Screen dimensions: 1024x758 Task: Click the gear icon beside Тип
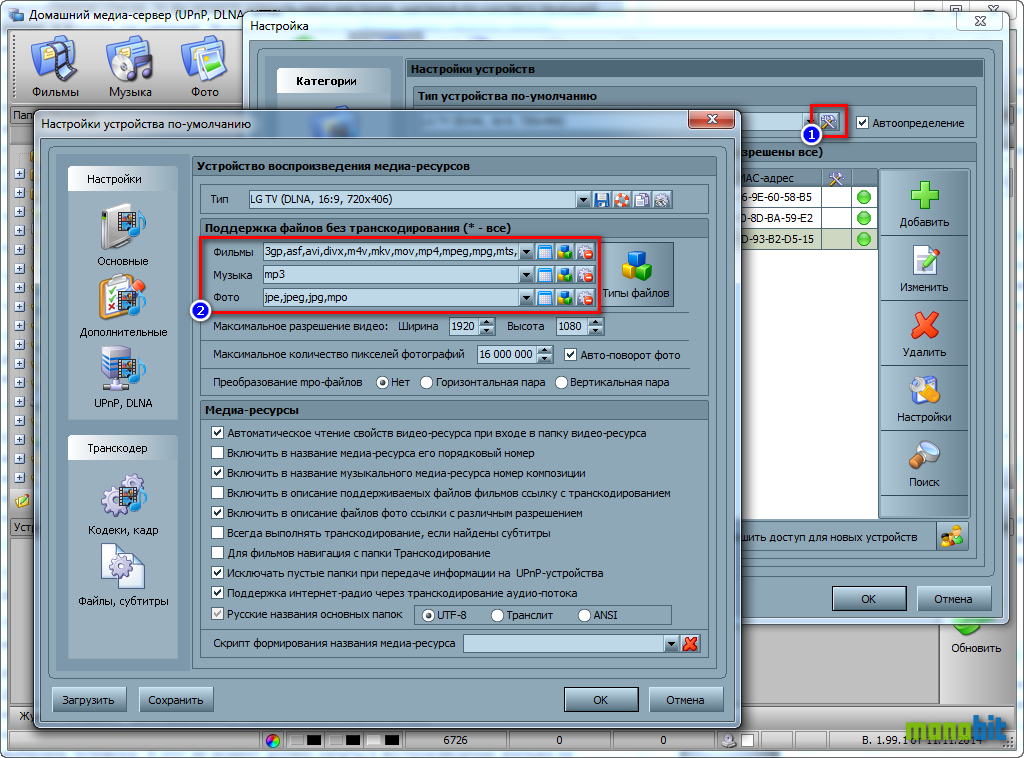coord(662,200)
